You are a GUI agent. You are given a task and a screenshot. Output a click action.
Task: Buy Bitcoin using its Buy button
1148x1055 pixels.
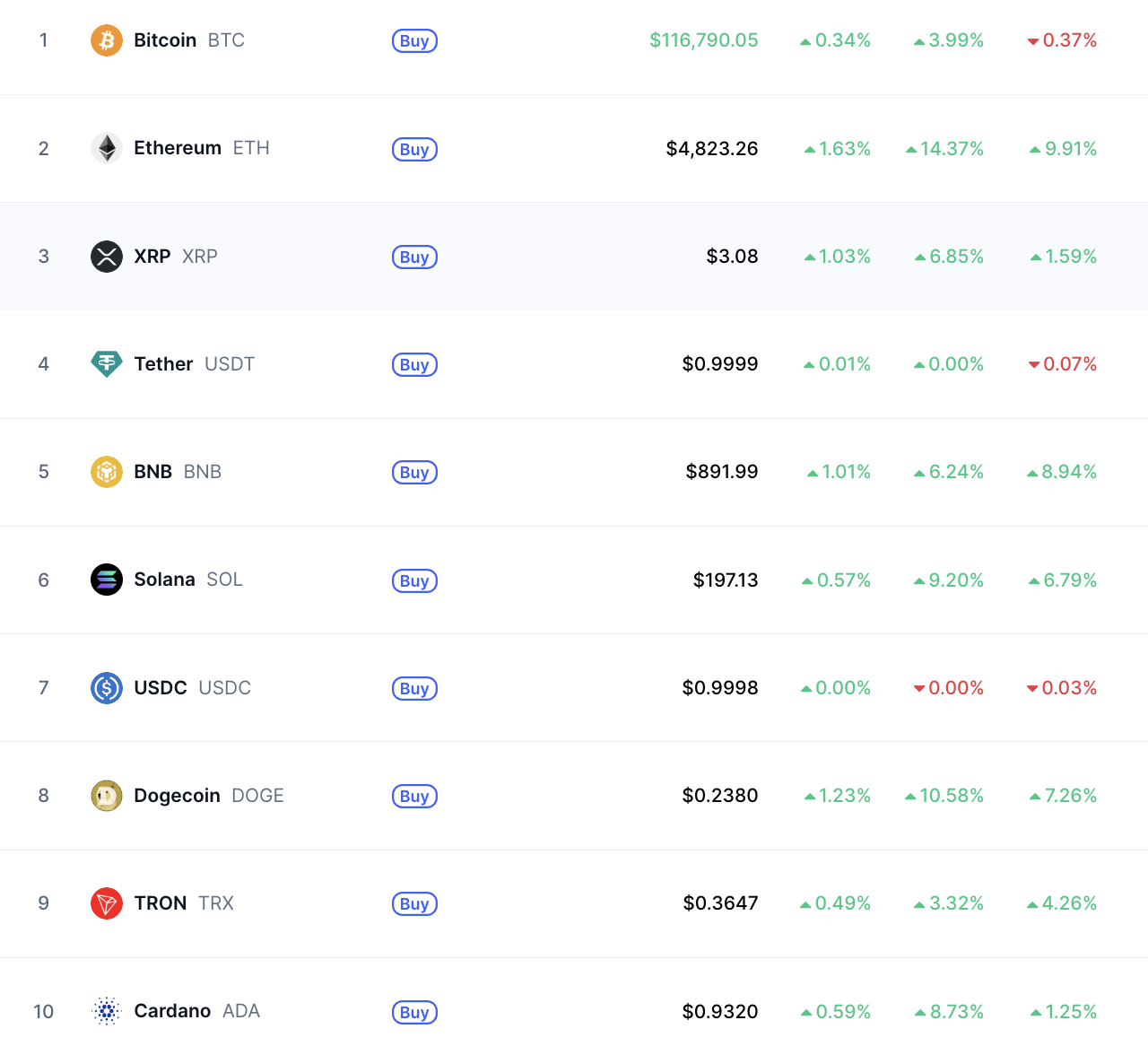point(414,41)
